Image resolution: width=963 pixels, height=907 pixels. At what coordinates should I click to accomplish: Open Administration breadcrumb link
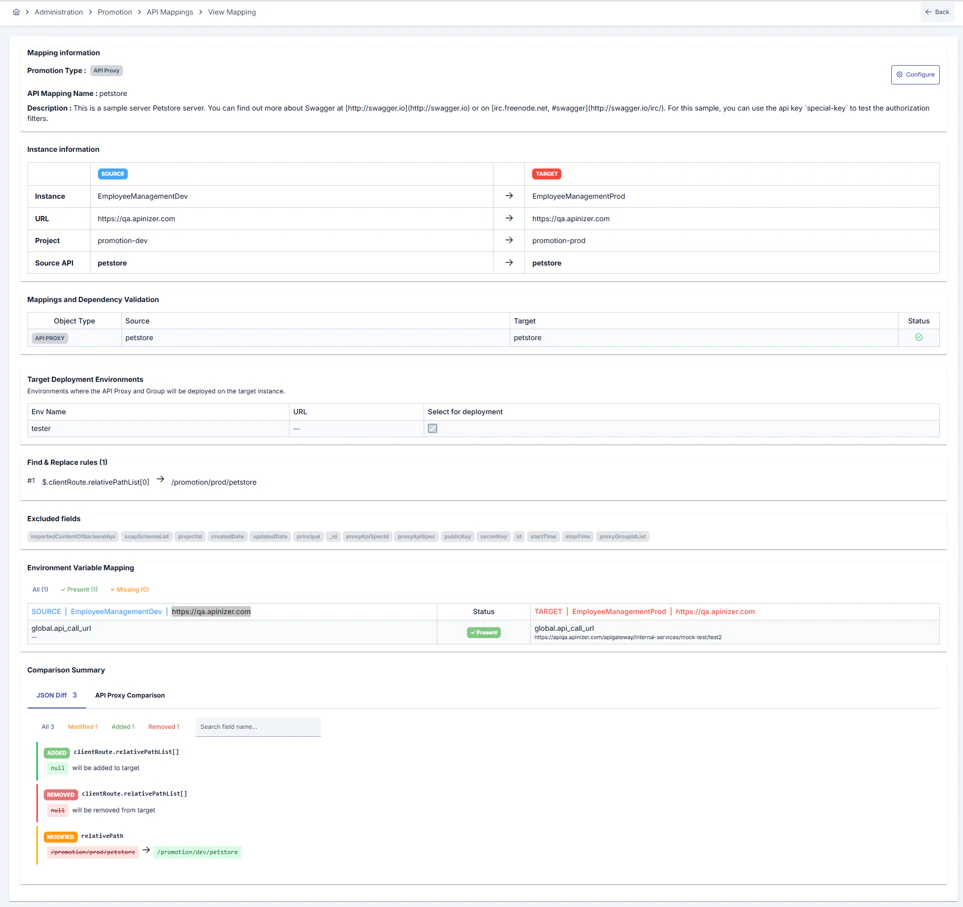(58, 12)
